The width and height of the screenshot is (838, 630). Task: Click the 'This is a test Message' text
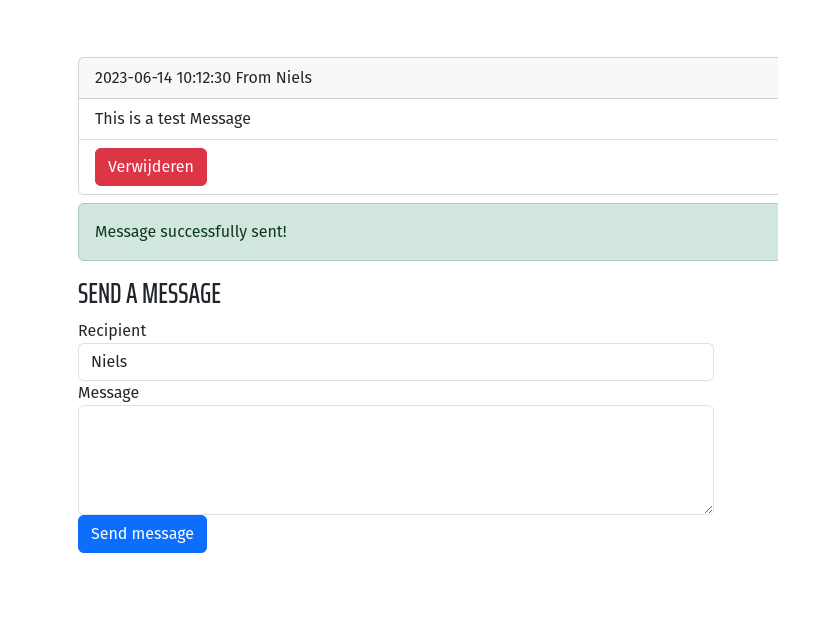pos(173,119)
